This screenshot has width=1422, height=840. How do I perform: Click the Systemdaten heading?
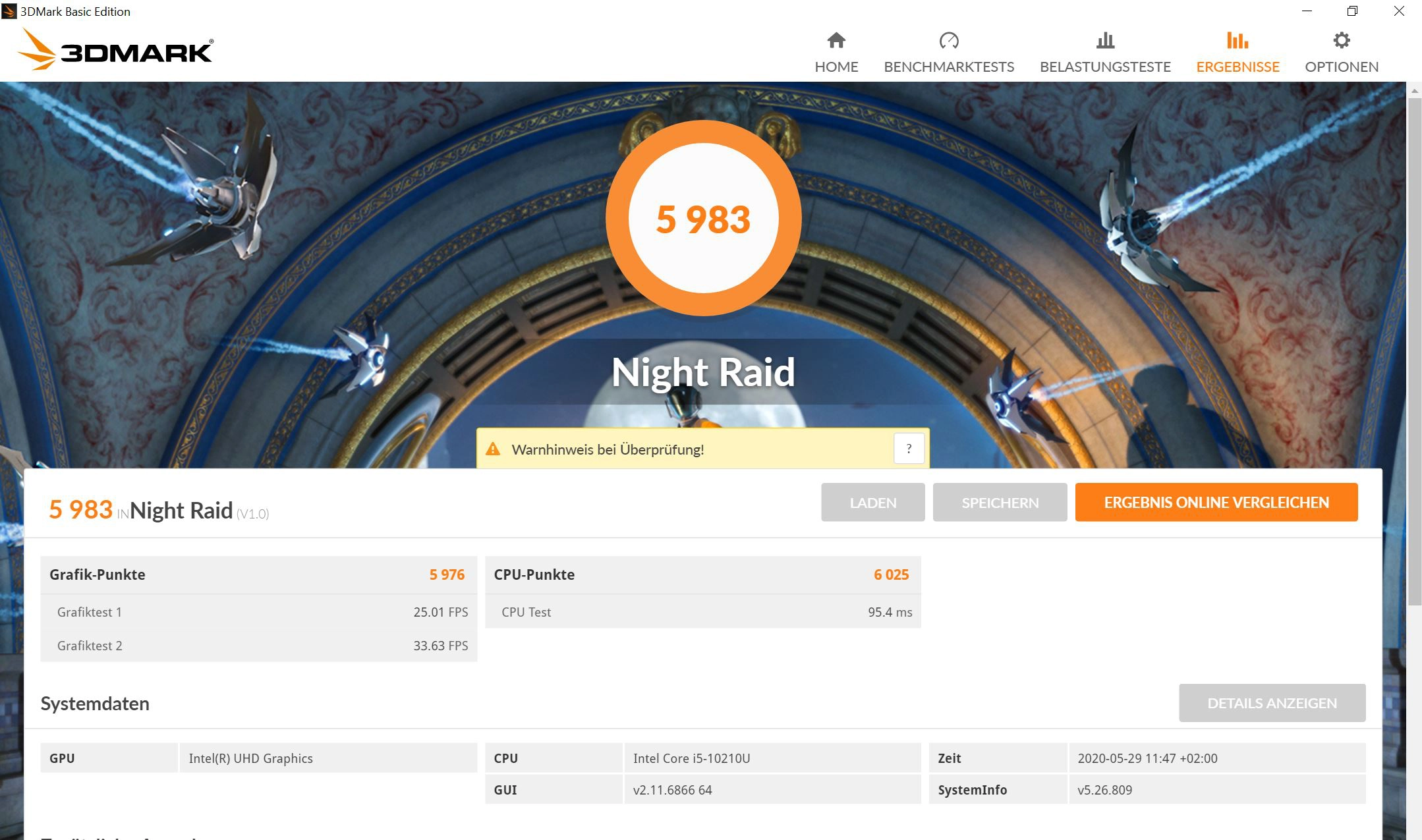tap(95, 704)
